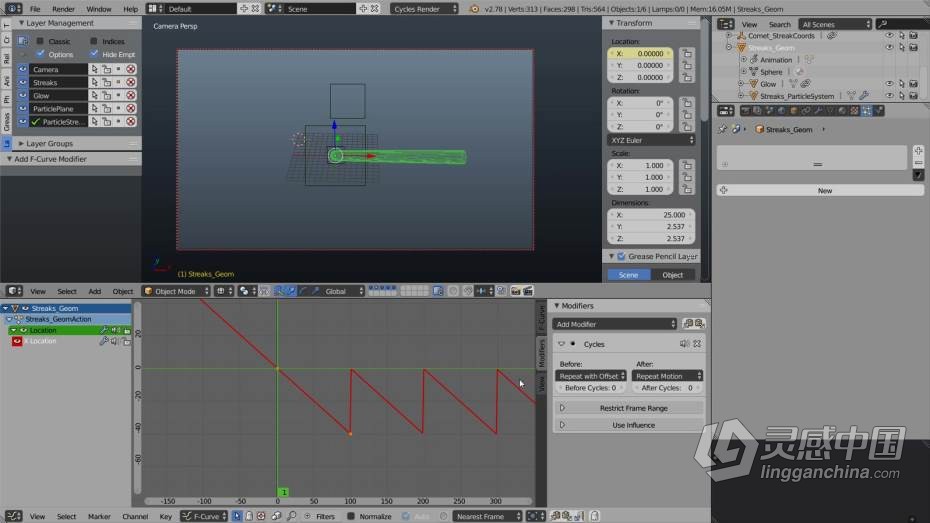The width and height of the screenshot is (930, 523).
Task: Toggle eye for Comet_StreakCoords in Outliner
Action: (889, 36)
